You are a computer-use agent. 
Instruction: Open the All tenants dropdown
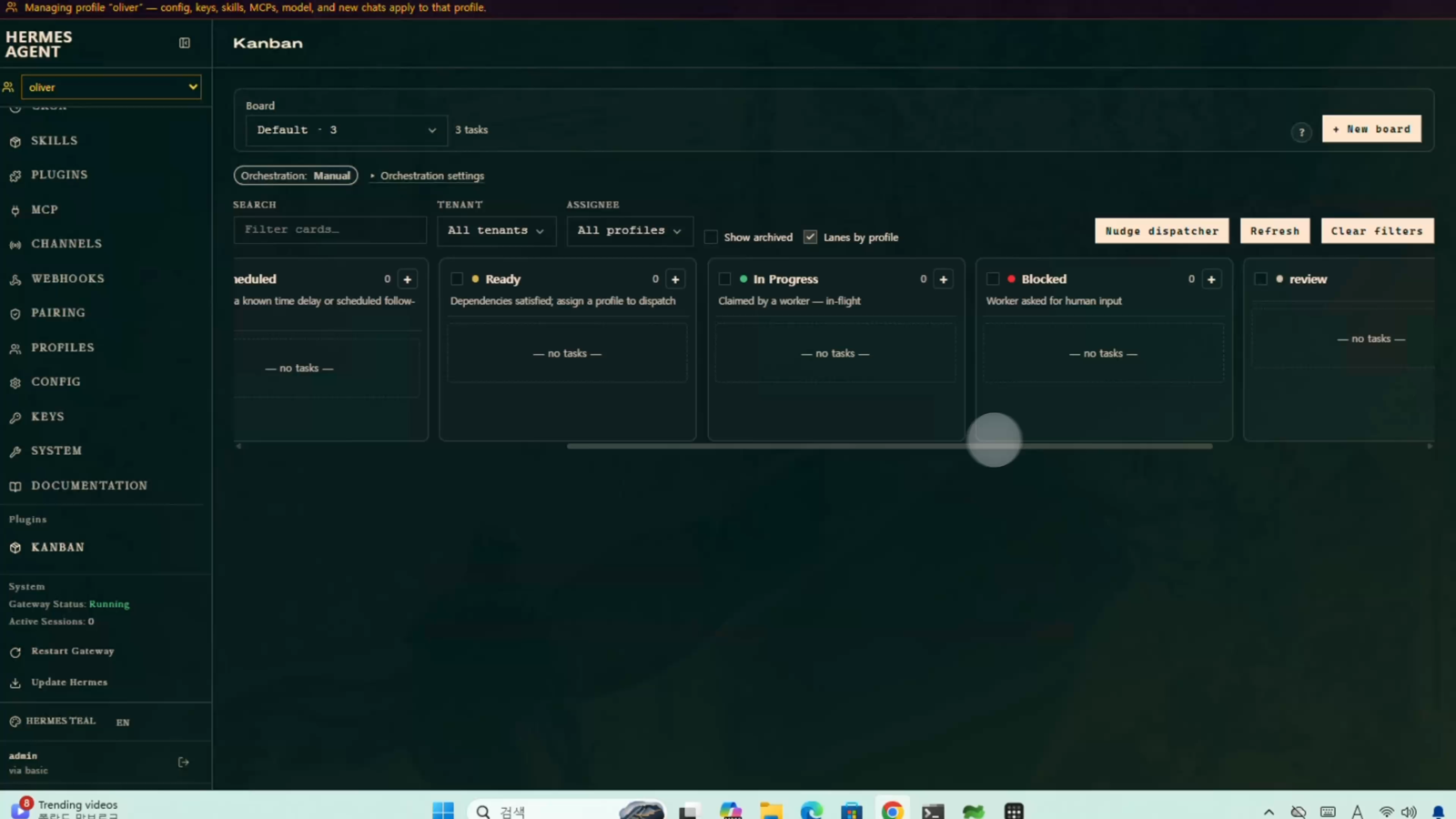[496, 231]
